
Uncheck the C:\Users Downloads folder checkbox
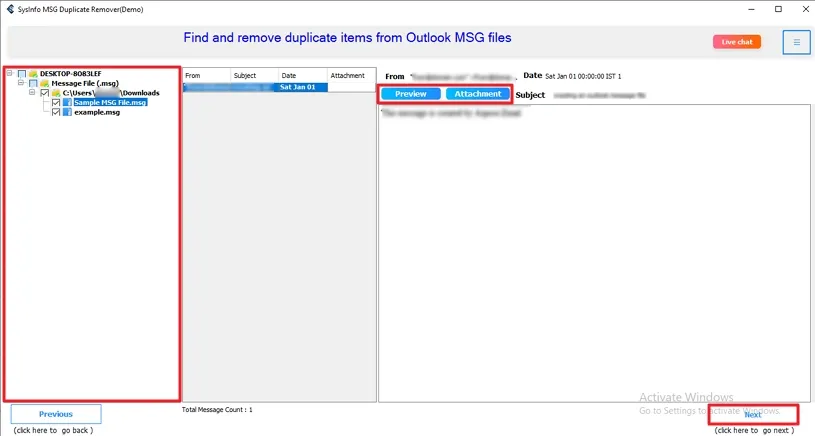coord(45,93)
